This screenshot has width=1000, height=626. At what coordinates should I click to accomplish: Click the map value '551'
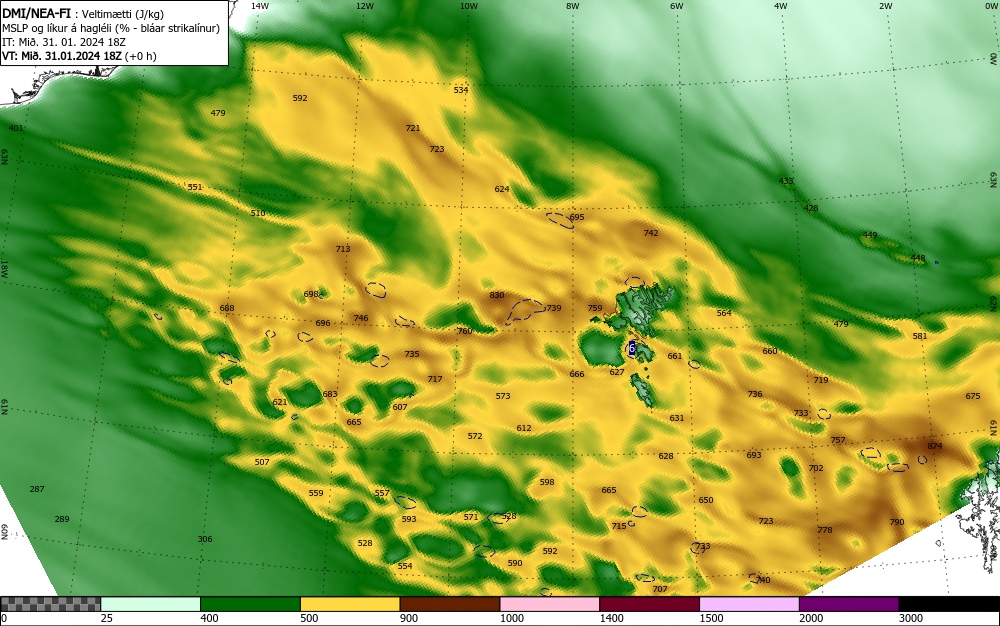(195, 187)
